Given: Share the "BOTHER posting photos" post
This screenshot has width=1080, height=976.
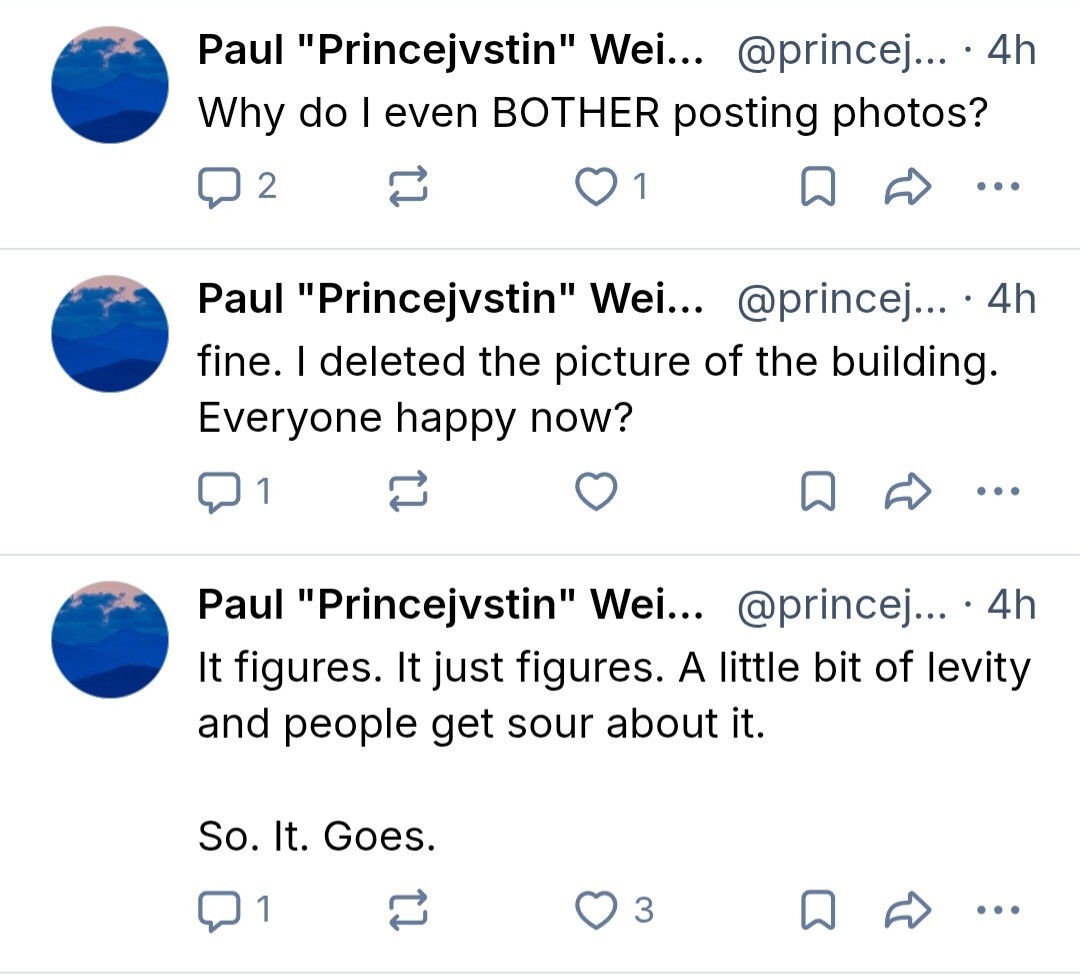Looking at the screenshot, I should [x=908, y=187].
